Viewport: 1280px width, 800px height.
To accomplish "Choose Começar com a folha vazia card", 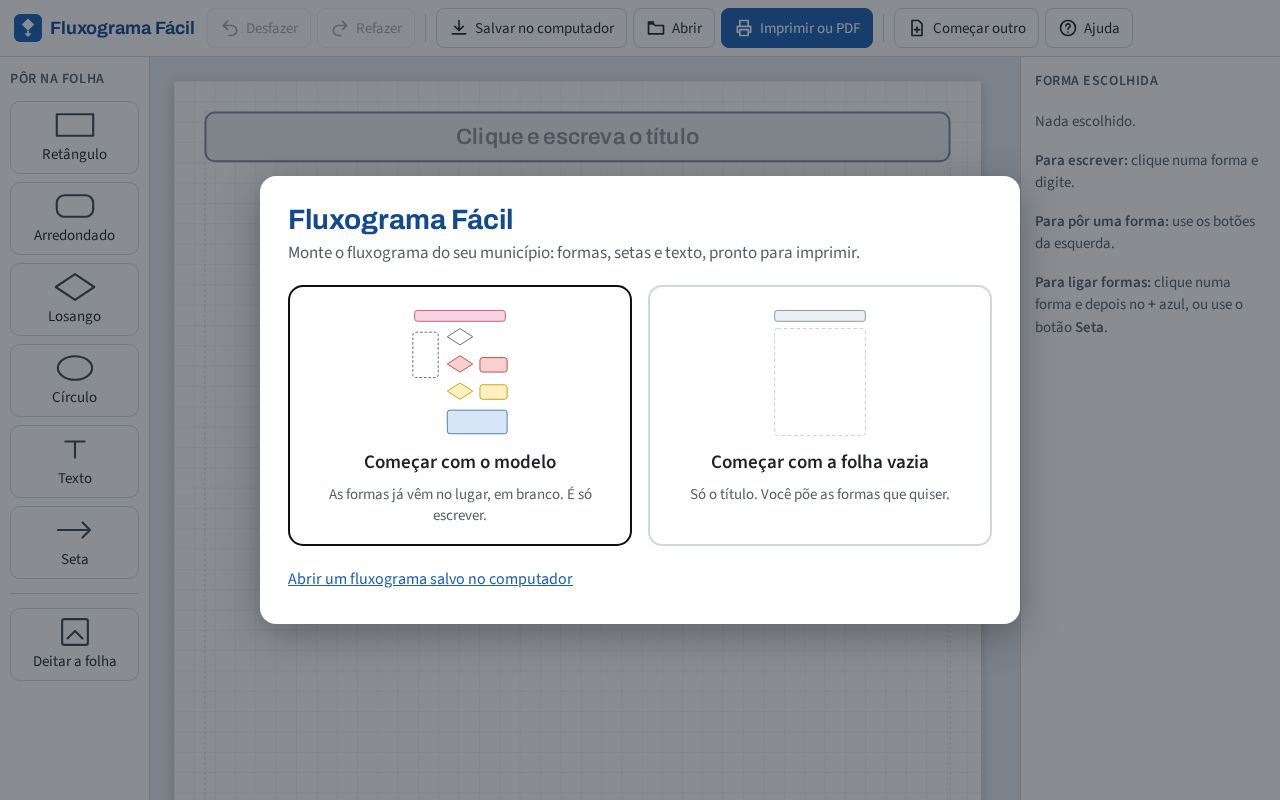I will (820, 415).
